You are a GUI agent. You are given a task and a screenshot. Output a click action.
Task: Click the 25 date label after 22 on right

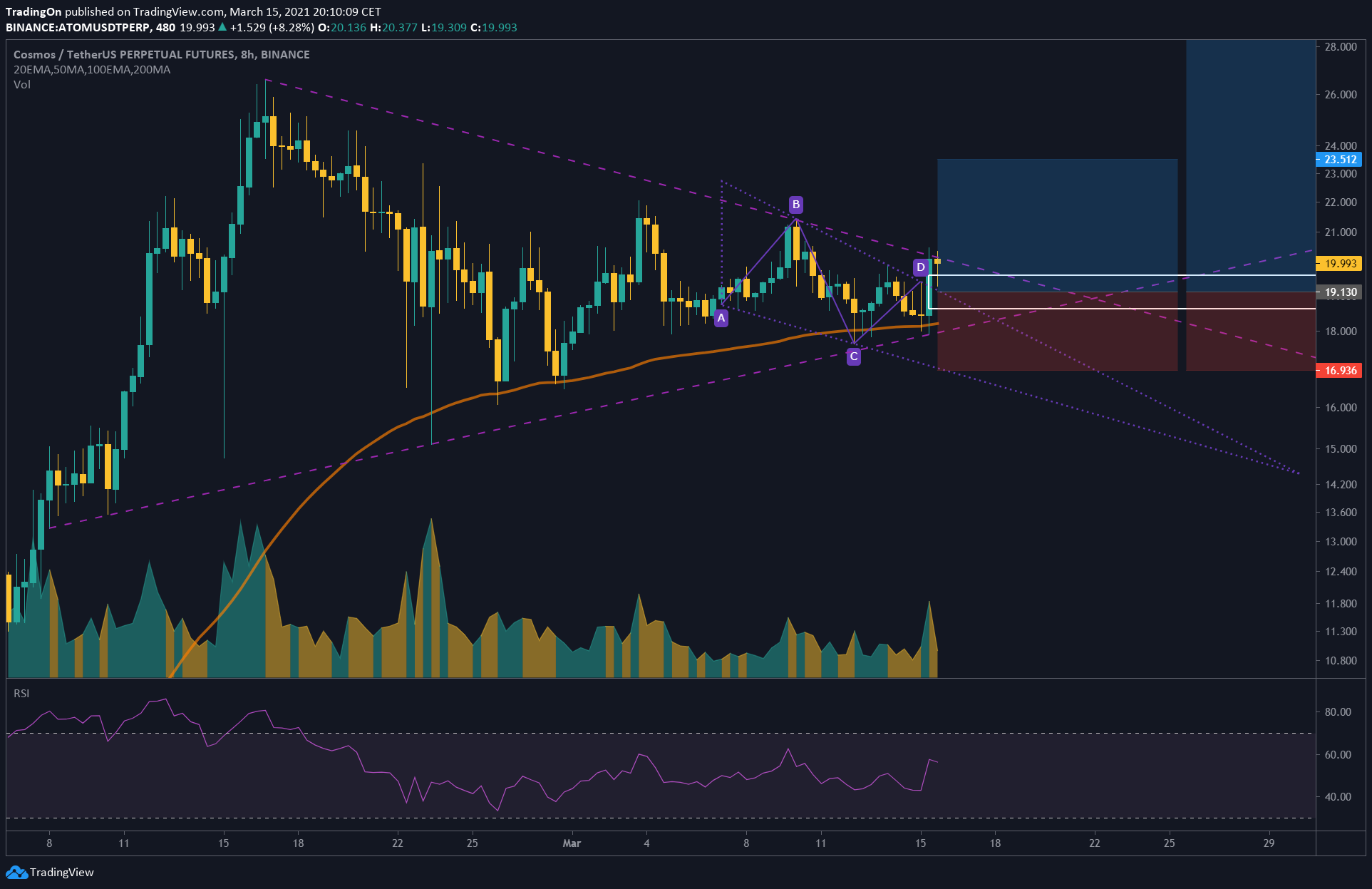(x=1169, y=843)
